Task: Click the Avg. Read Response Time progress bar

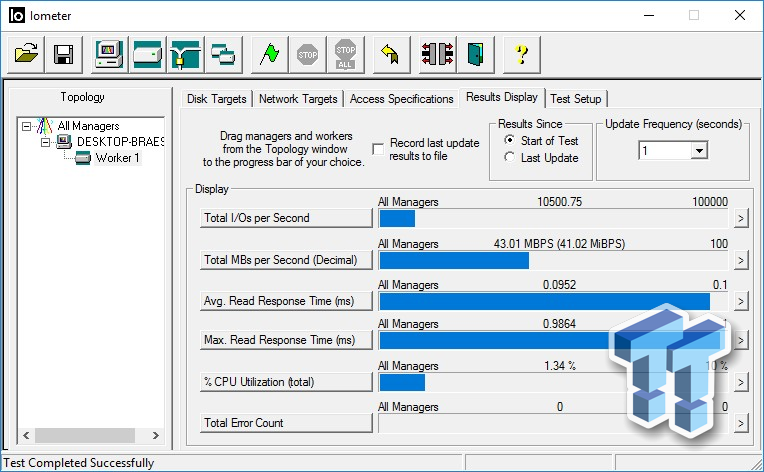Action: 553,302
